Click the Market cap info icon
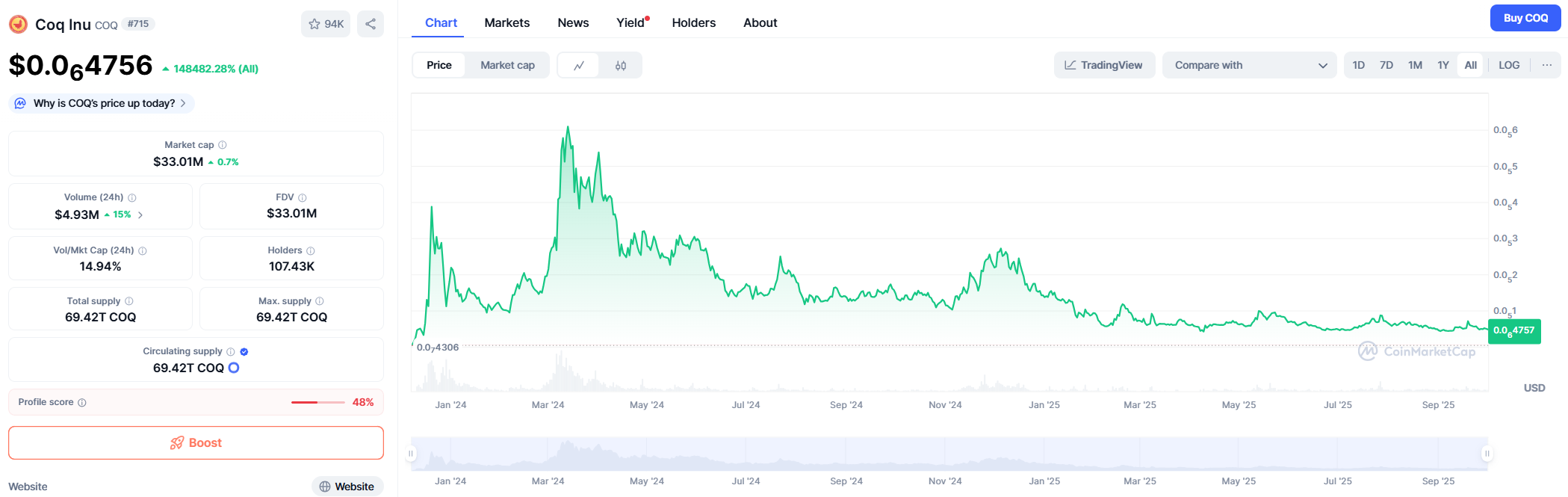The width and height of the screenshot is (1568, 497). tap(223, 145)
